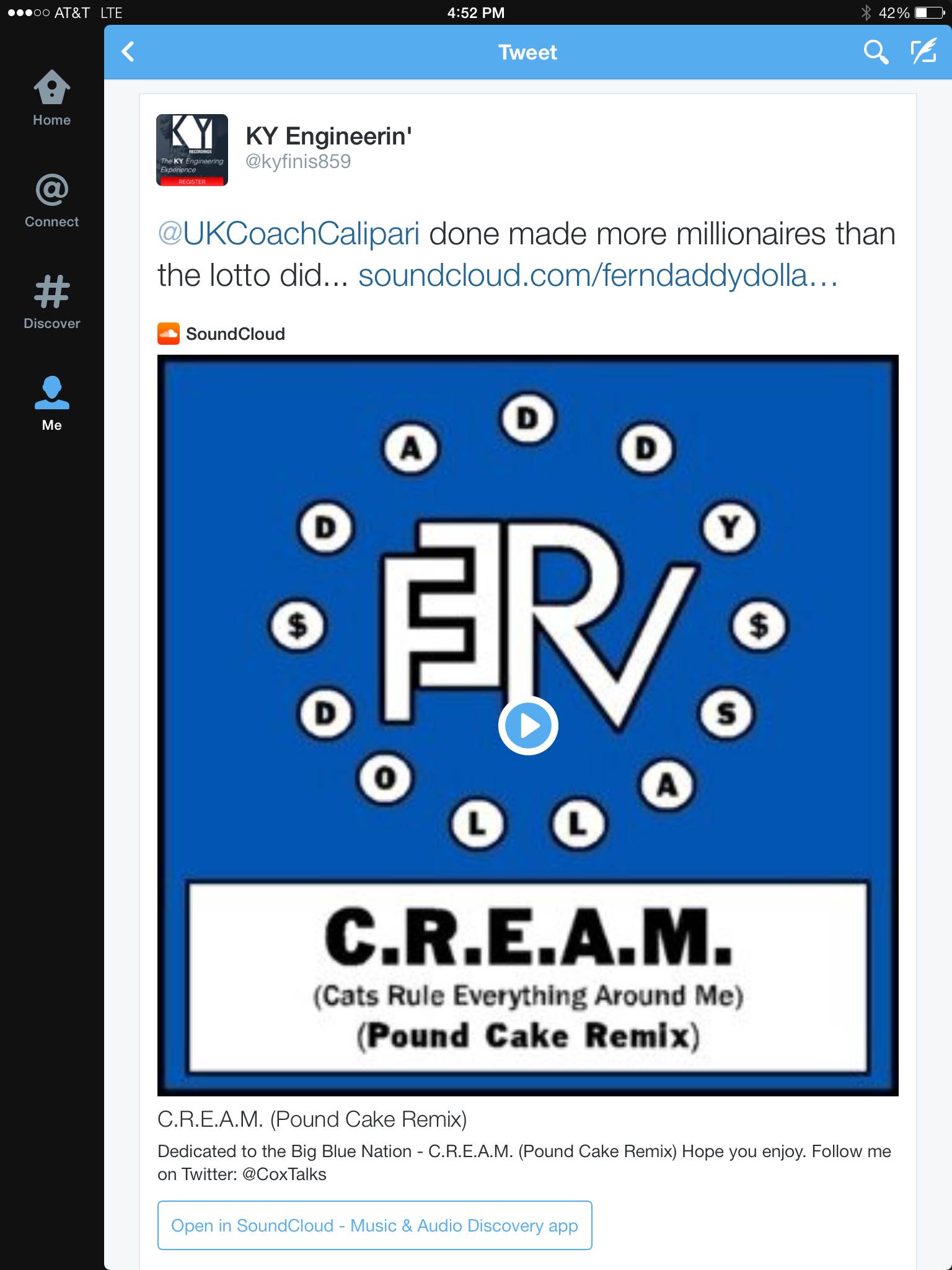Screen dimensions: 952x1270
Task: Open the search magnifier icon
Action: 875,52
